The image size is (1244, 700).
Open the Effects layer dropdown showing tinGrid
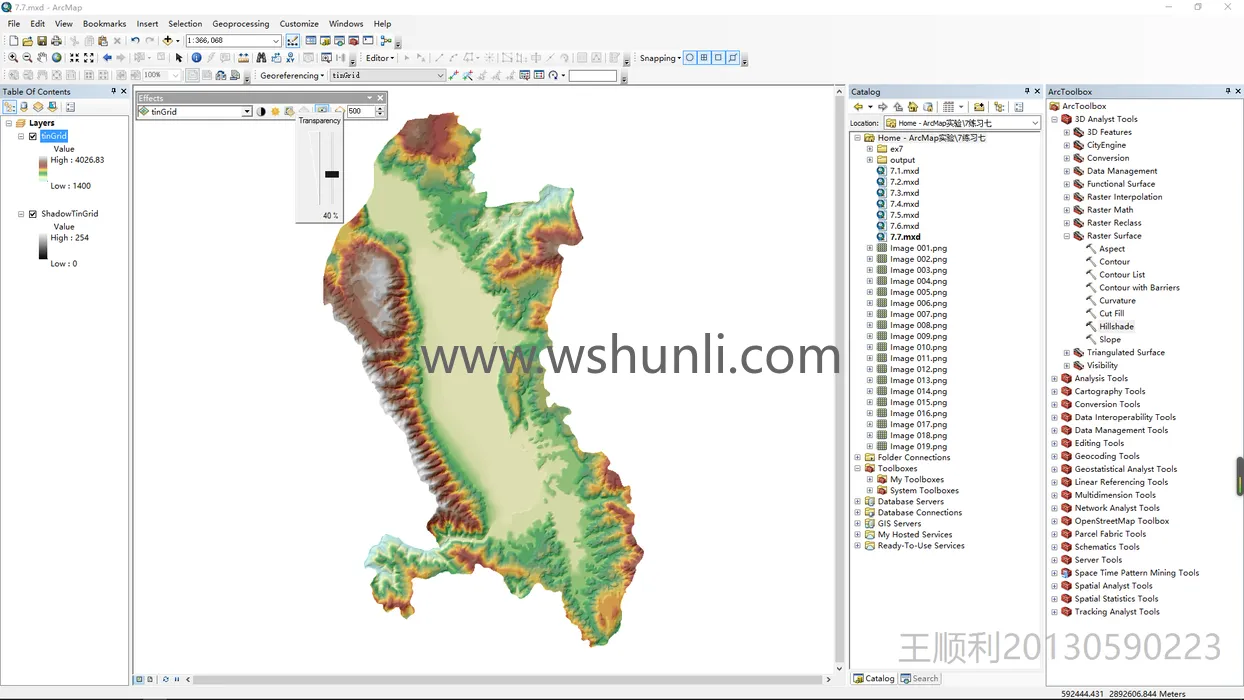pyautogui.click(x=247, y=112)
